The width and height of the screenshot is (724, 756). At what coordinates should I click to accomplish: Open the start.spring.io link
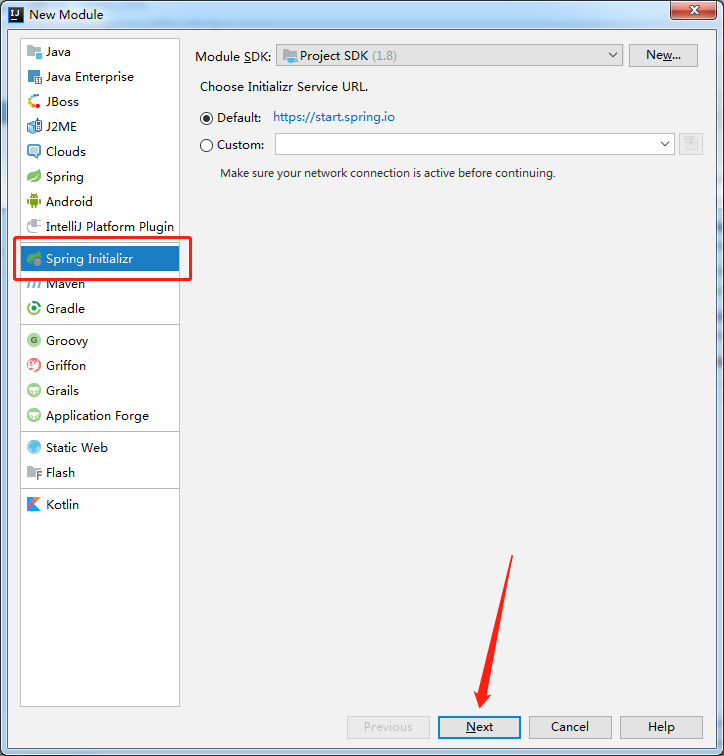(x=334, y=117)
